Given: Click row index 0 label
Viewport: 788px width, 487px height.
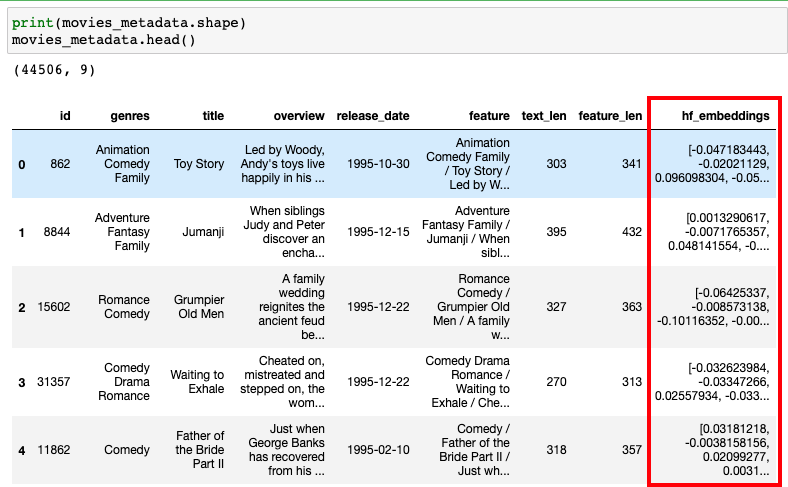Looking at the screenshot, I should coord(22,164).
